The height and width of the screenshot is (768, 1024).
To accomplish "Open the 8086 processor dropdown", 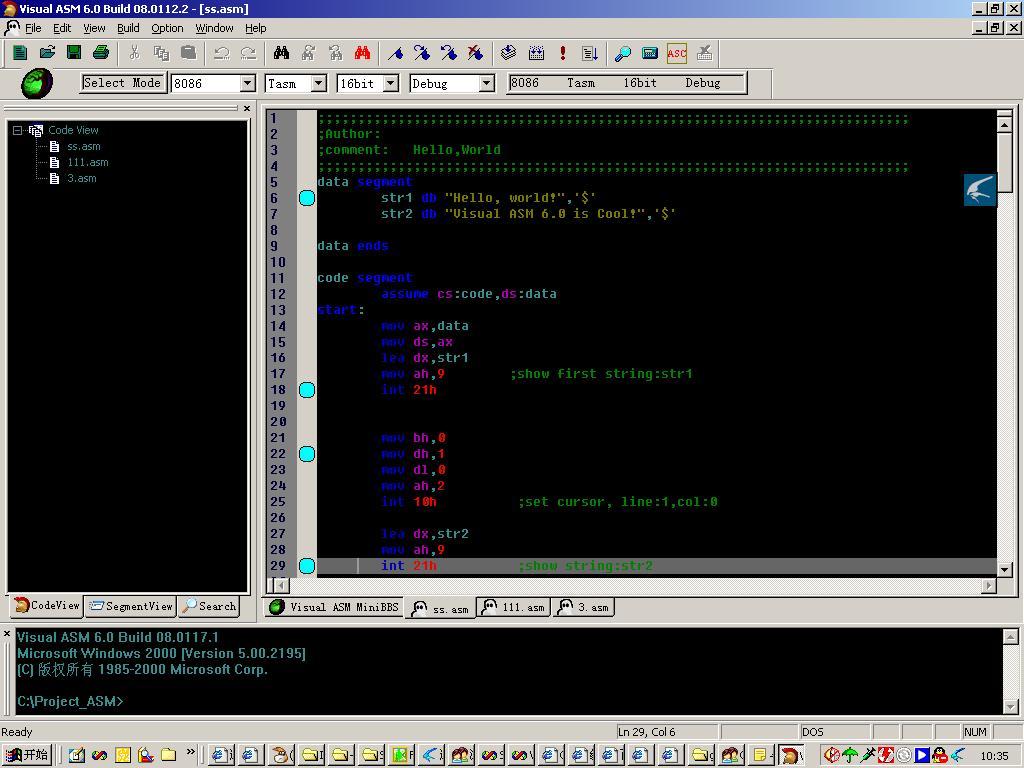I will pos(248,84).
